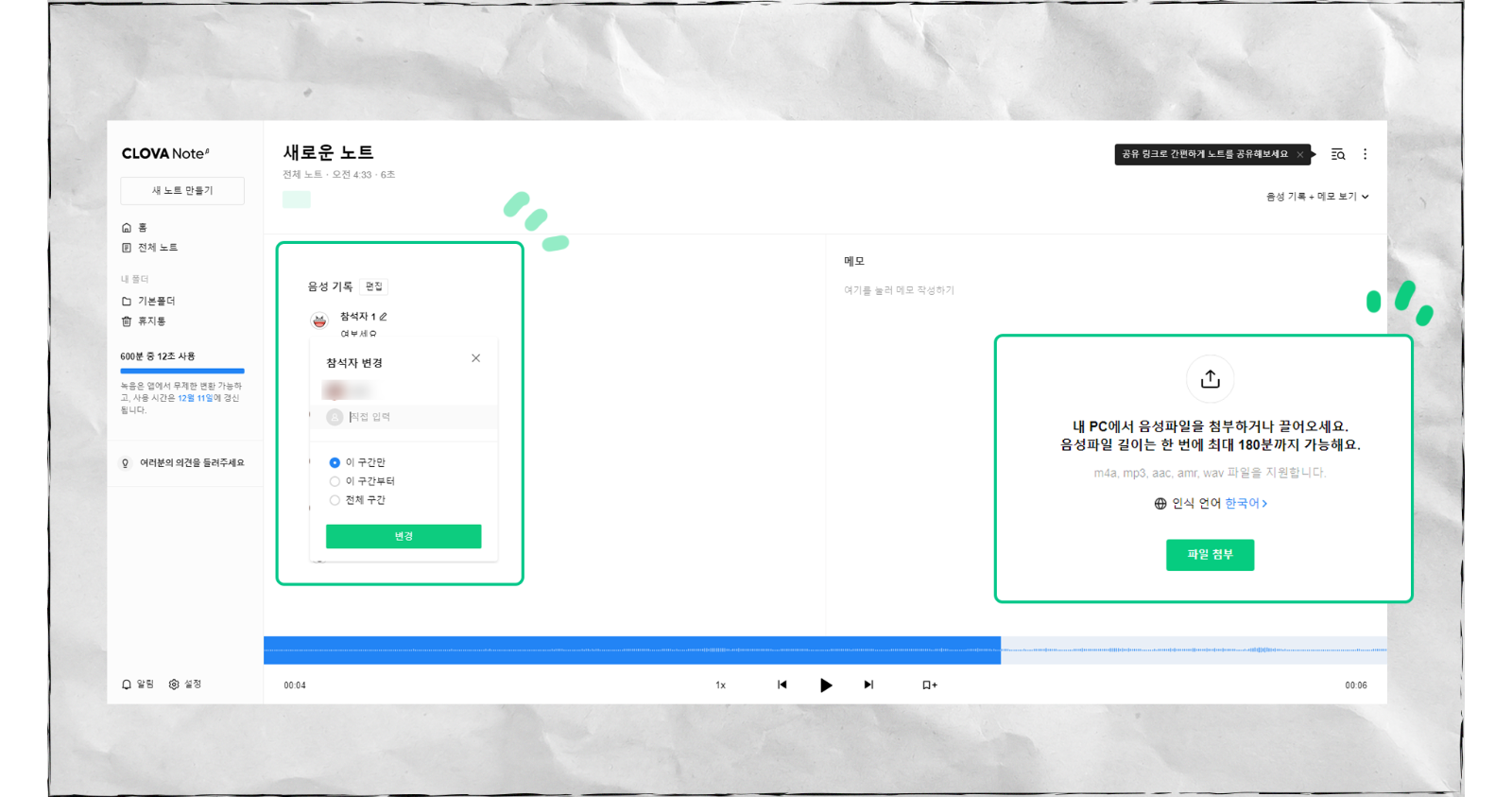Click the 600분 usage progress bar

(x=182, y=371)
